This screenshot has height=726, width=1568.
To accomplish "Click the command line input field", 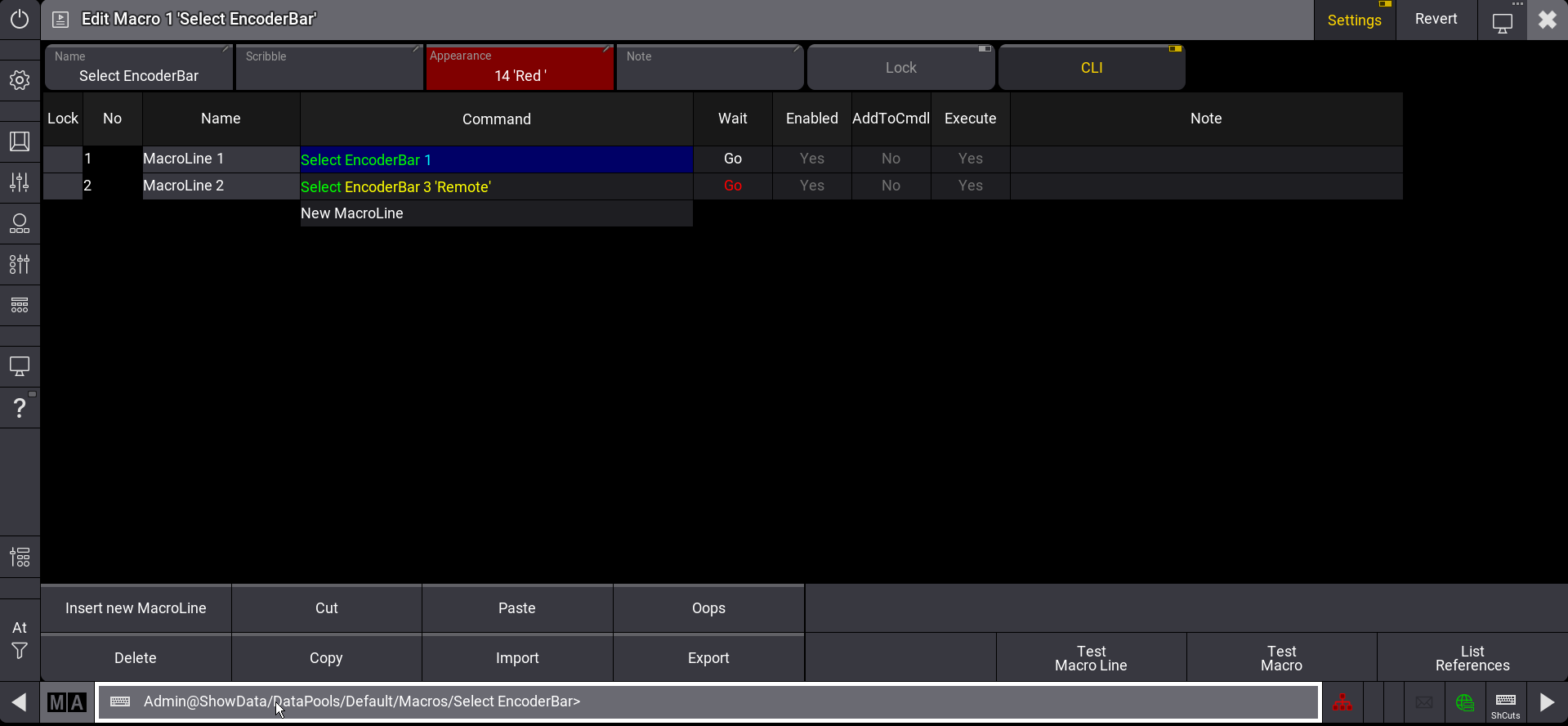I will click(x=708, y=702).
